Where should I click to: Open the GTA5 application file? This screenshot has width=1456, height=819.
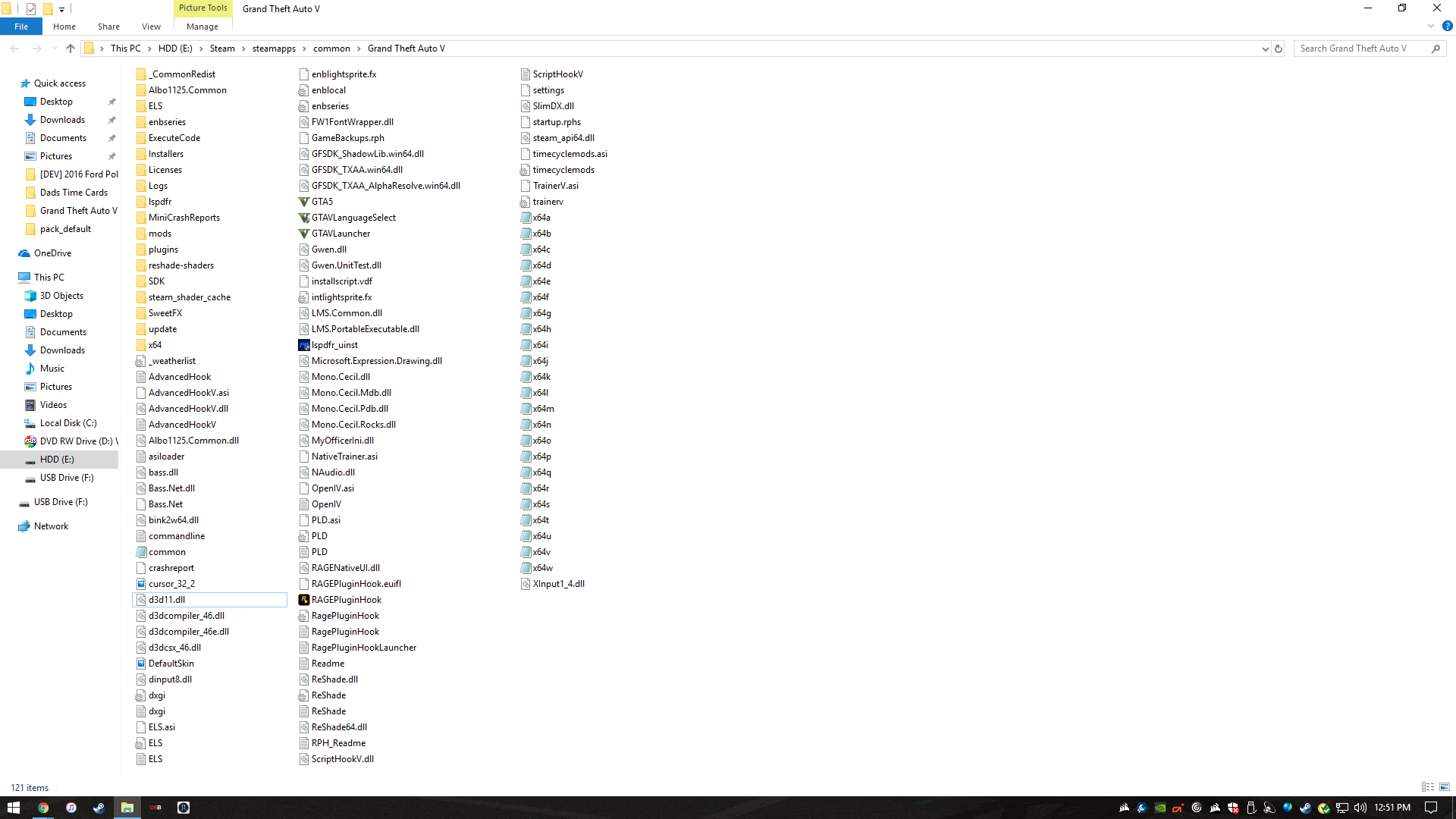(322, 202)
